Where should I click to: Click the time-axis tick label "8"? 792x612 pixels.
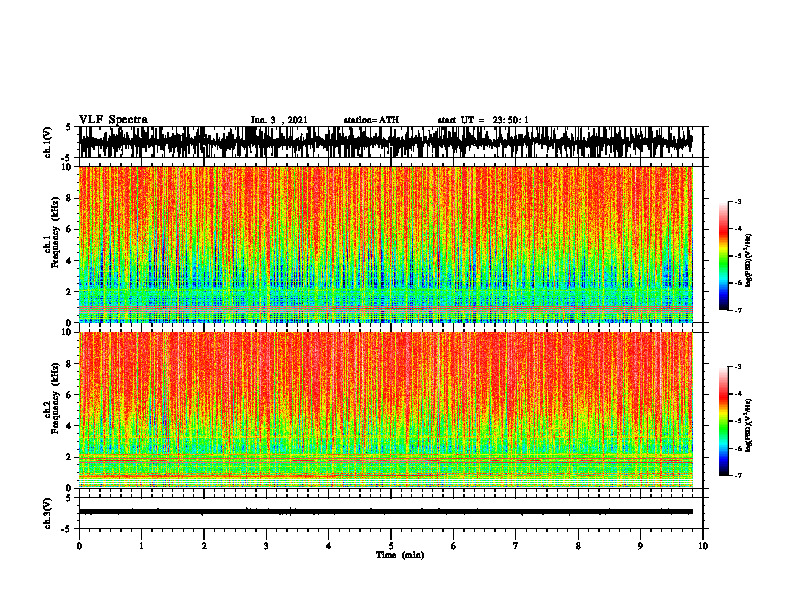(x=578, y=546)
